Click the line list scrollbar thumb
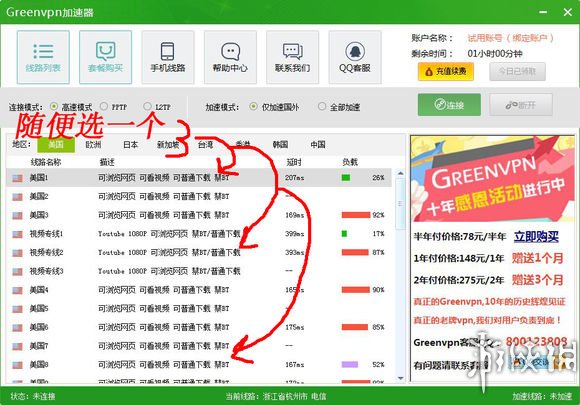580x405 pixels. pos(400,204)
